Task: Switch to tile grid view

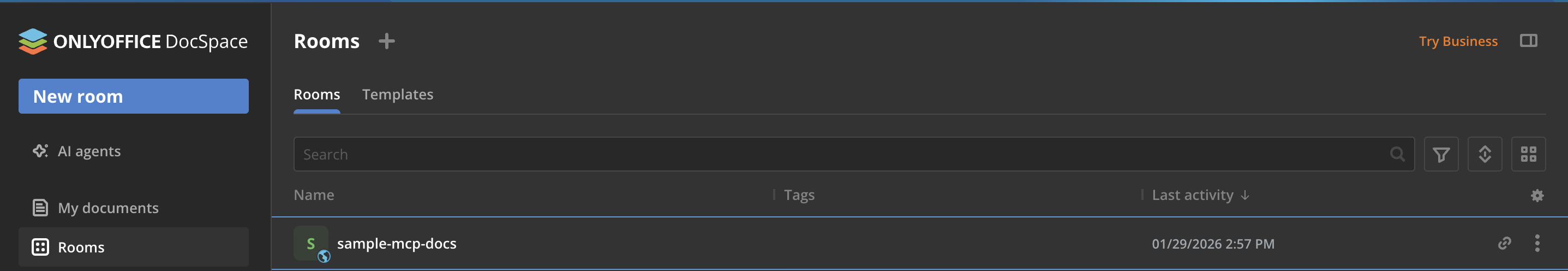Action: pos(1528,155)
